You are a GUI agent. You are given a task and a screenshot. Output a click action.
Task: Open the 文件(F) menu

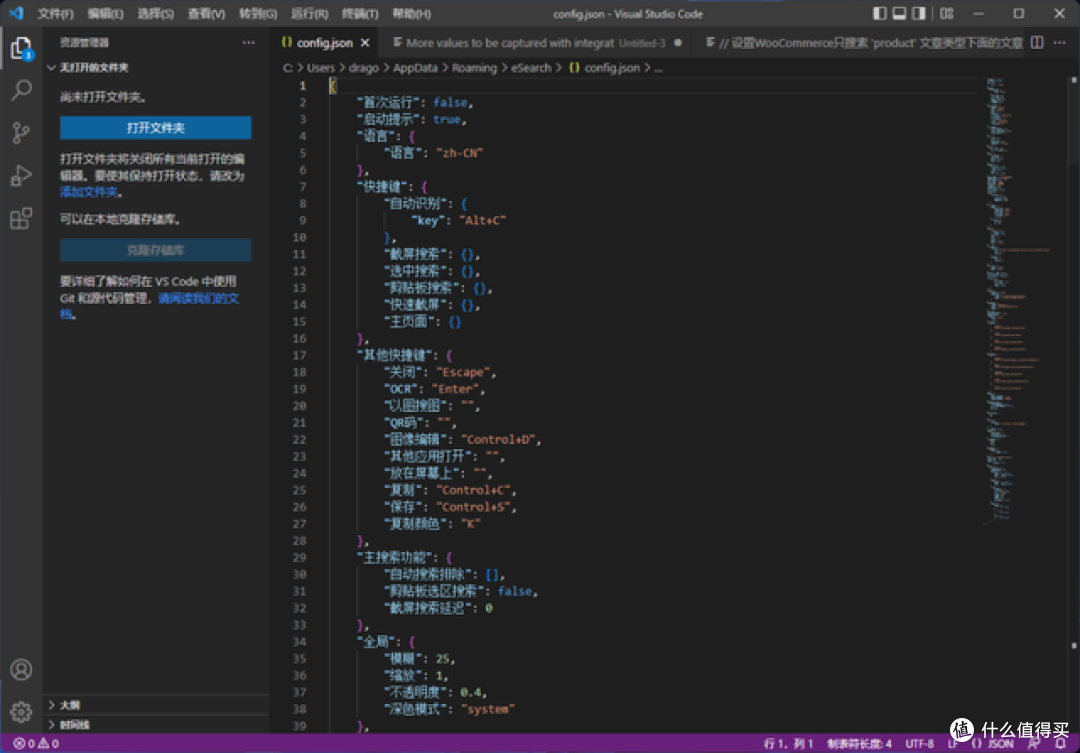pos(56,14)
